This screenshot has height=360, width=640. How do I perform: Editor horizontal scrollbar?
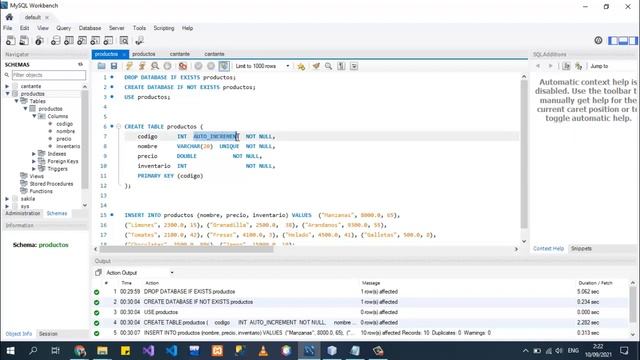tap(187, 249)
